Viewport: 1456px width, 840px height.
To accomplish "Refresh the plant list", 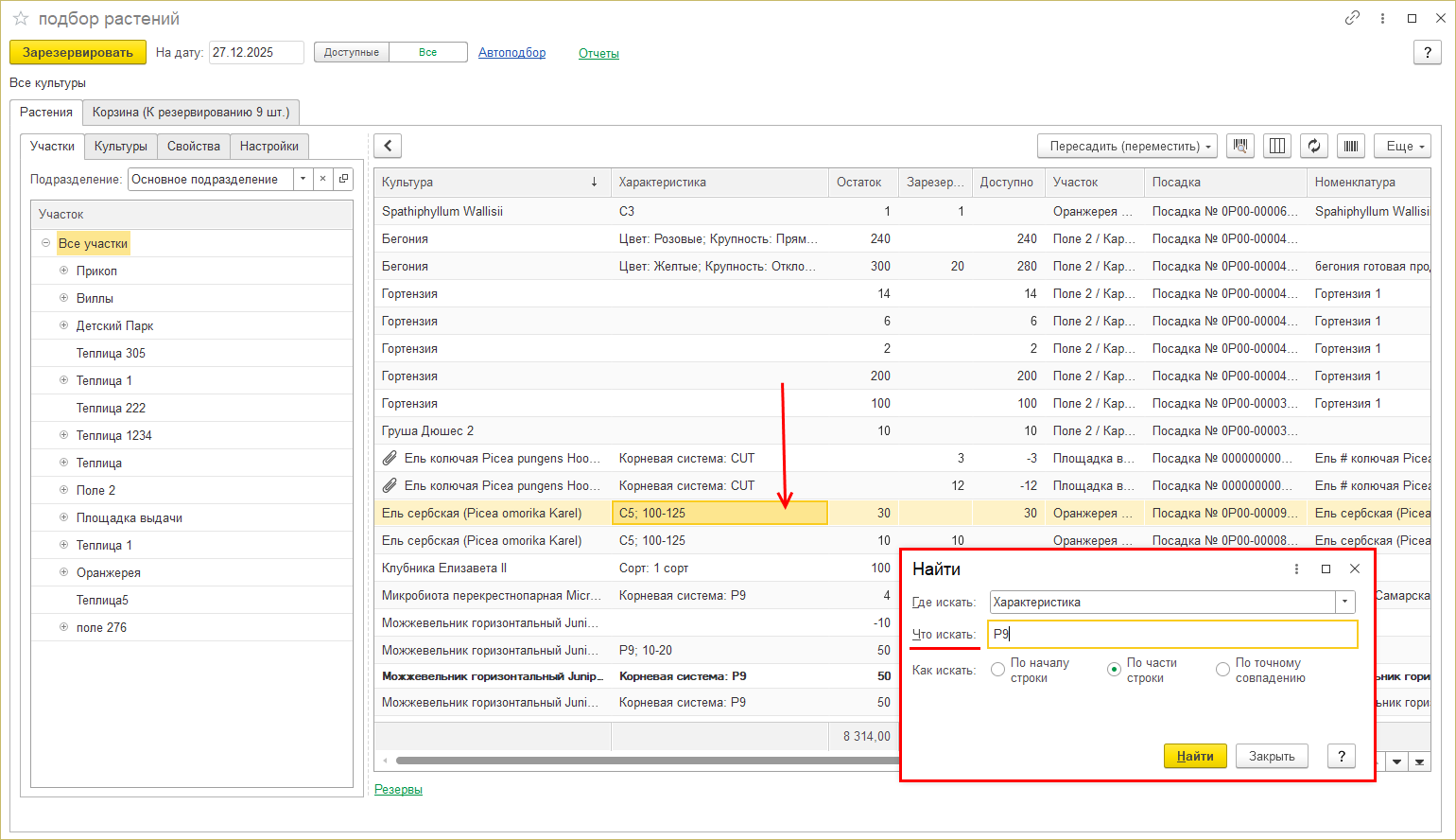I will pos(1314,146).
